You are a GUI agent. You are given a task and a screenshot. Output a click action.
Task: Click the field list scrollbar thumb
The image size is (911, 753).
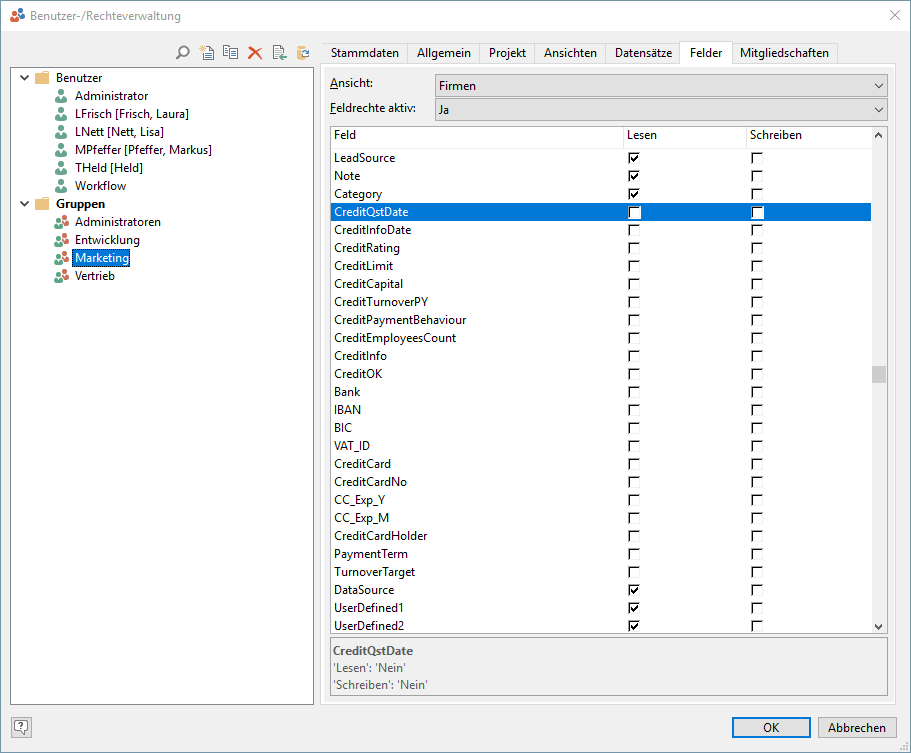(878, 374)
